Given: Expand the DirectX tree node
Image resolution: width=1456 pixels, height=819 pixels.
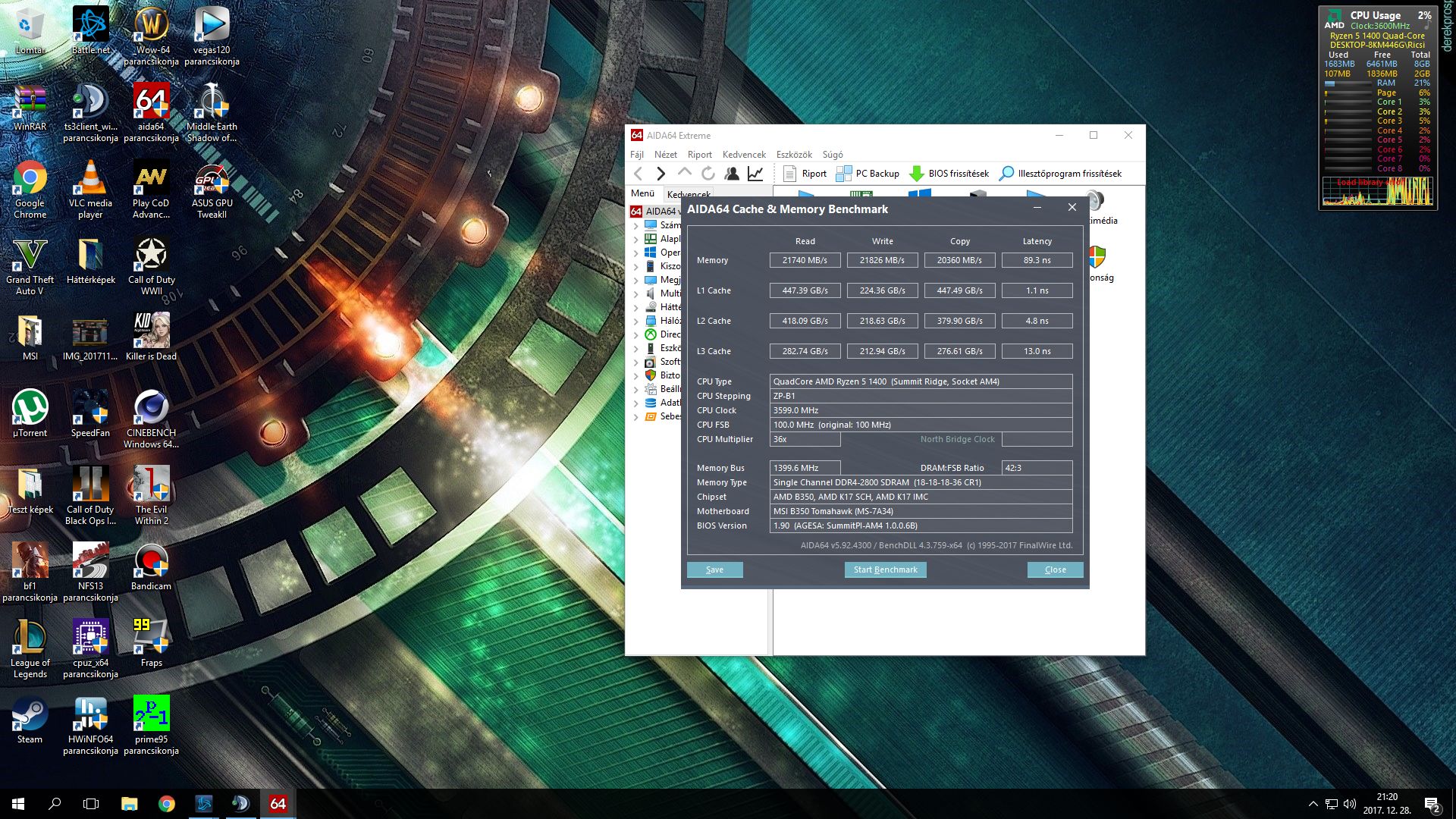Looking at the screenshot, I should [635, 334].
